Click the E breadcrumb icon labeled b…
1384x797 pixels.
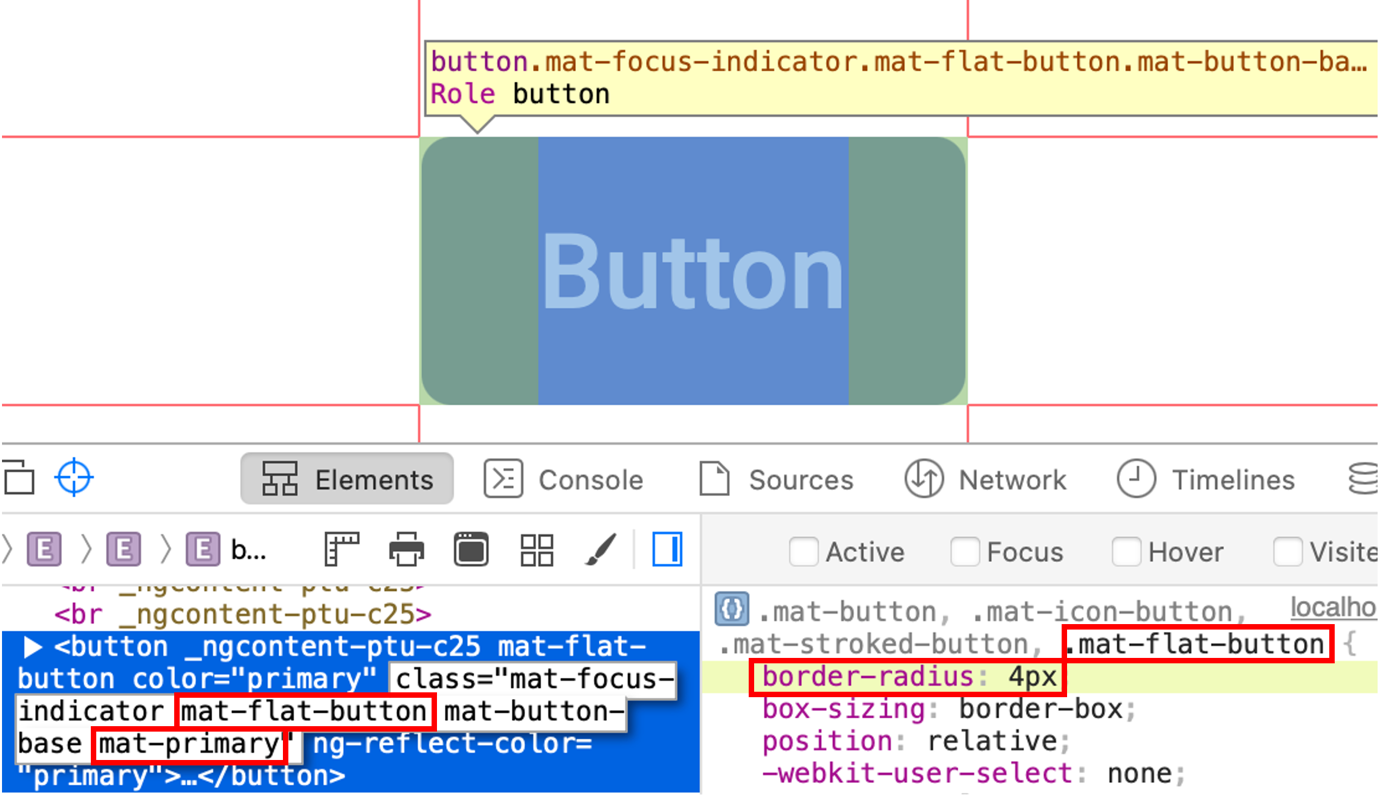tap(203, 549)
